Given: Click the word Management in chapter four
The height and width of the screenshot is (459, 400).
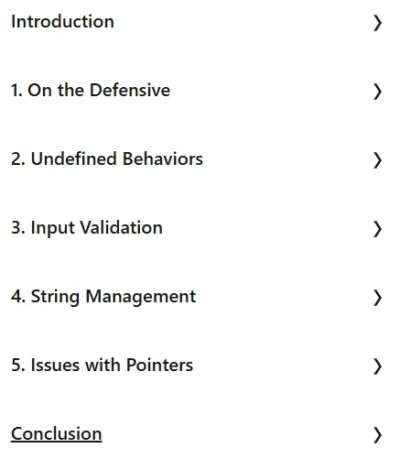Looking at the screenshot, I should click(x=141, y=297).
